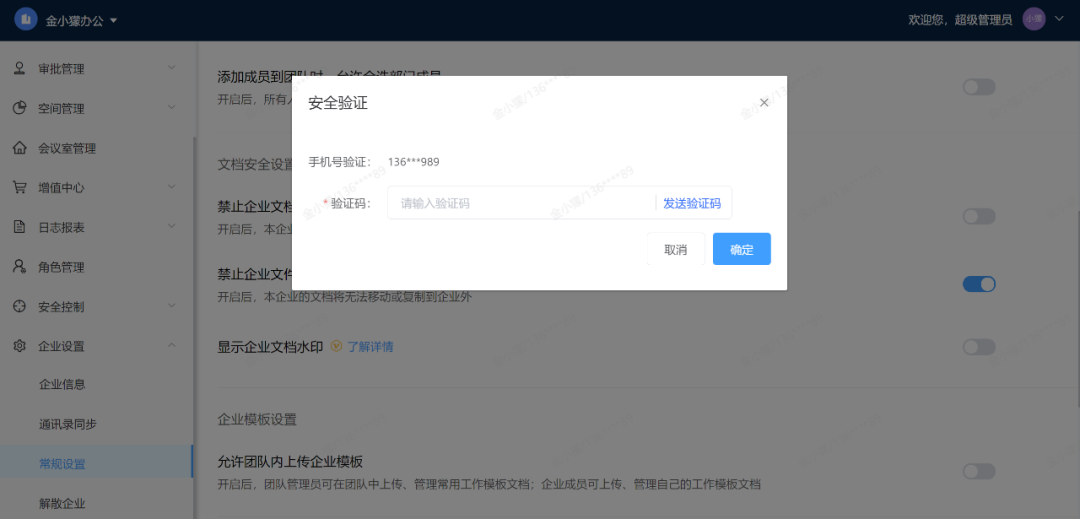Click the 取消 button
The image size is (1080, 519).
(x=675, y=249)
